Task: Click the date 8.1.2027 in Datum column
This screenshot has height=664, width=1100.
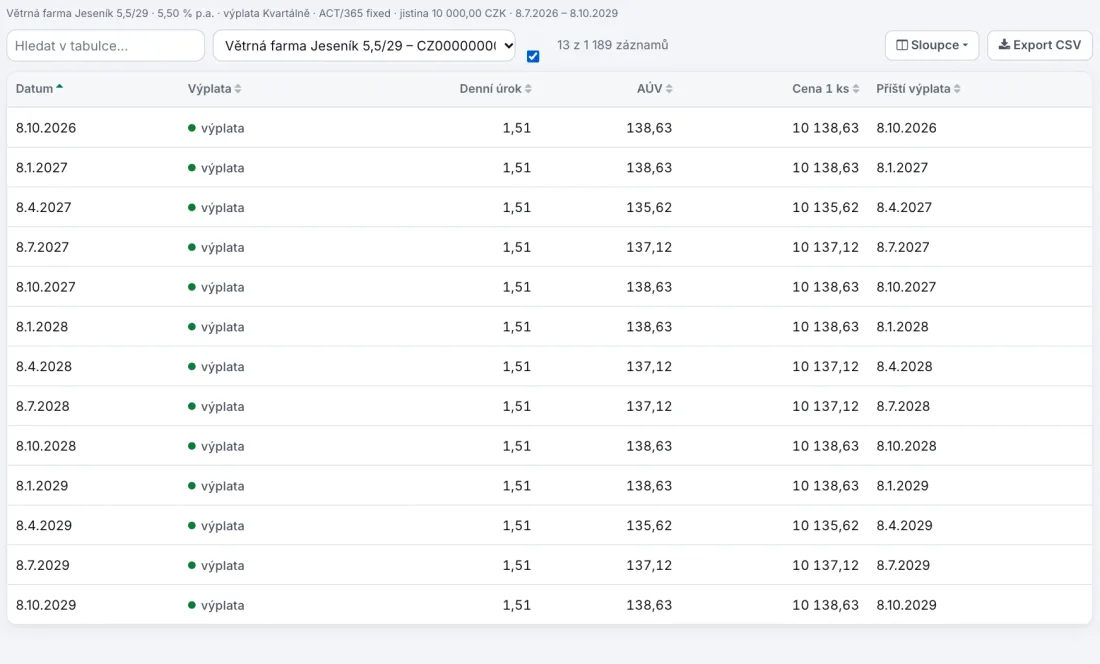Action: point(41,168)
